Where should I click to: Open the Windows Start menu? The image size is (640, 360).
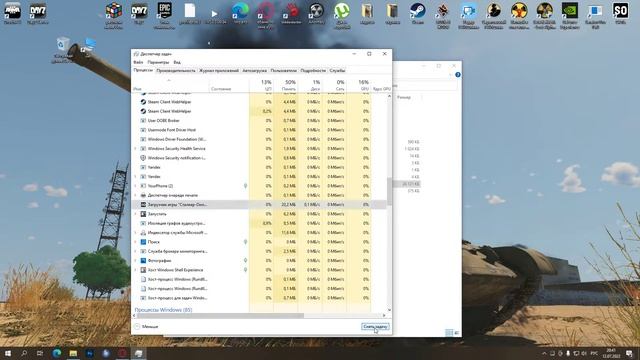pos(8,353)
